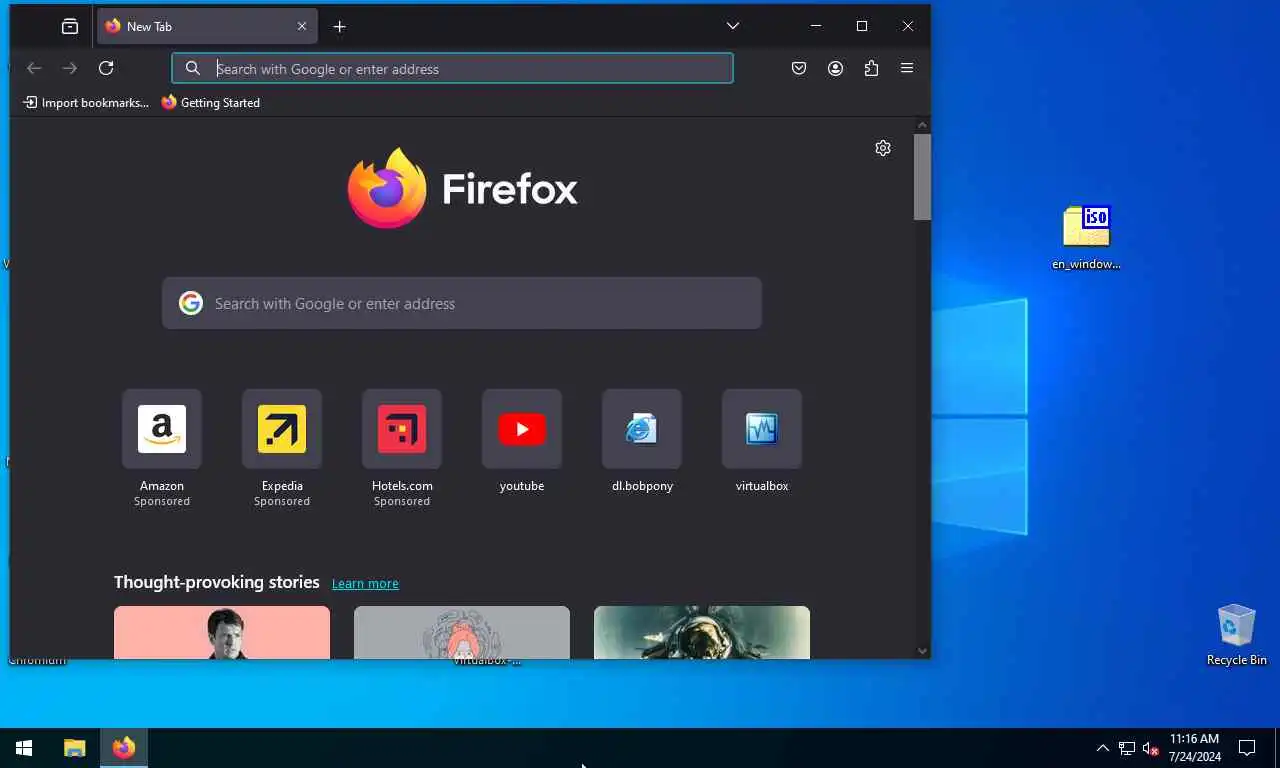Open Getting Started bookmark

pos(211,102)
